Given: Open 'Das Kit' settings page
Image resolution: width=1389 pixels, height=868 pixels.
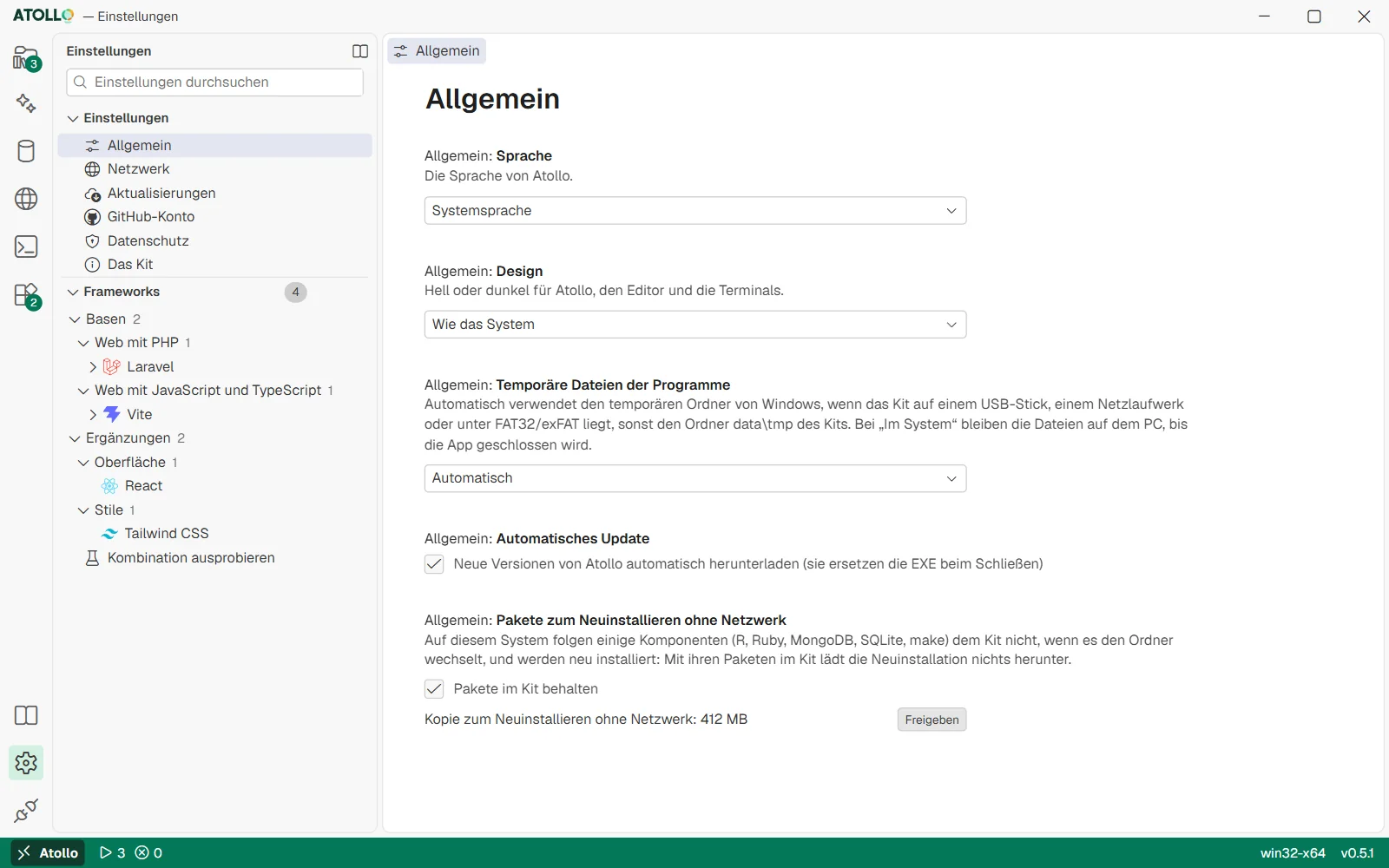Looking at the screenshot, I should pos(214,265).
